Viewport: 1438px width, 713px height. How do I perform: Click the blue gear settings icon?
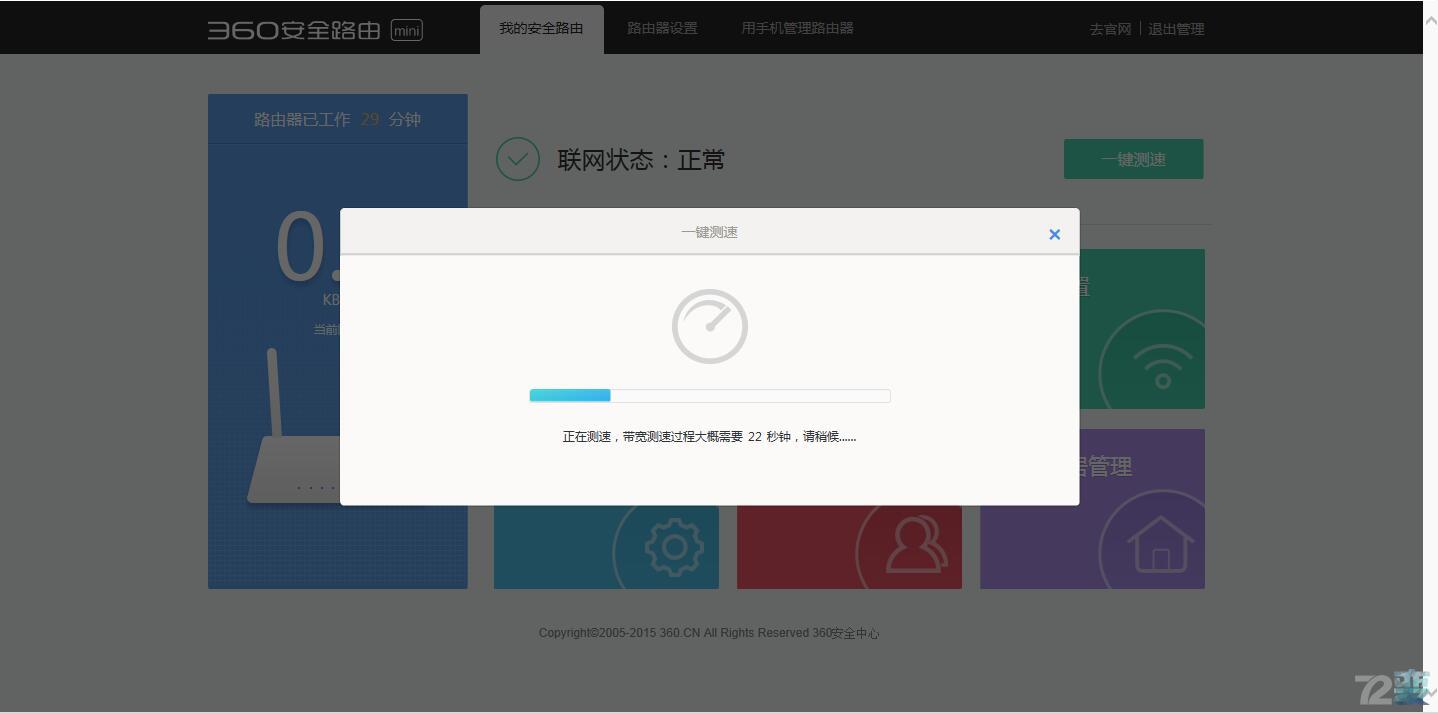click(x=672, y=547)
